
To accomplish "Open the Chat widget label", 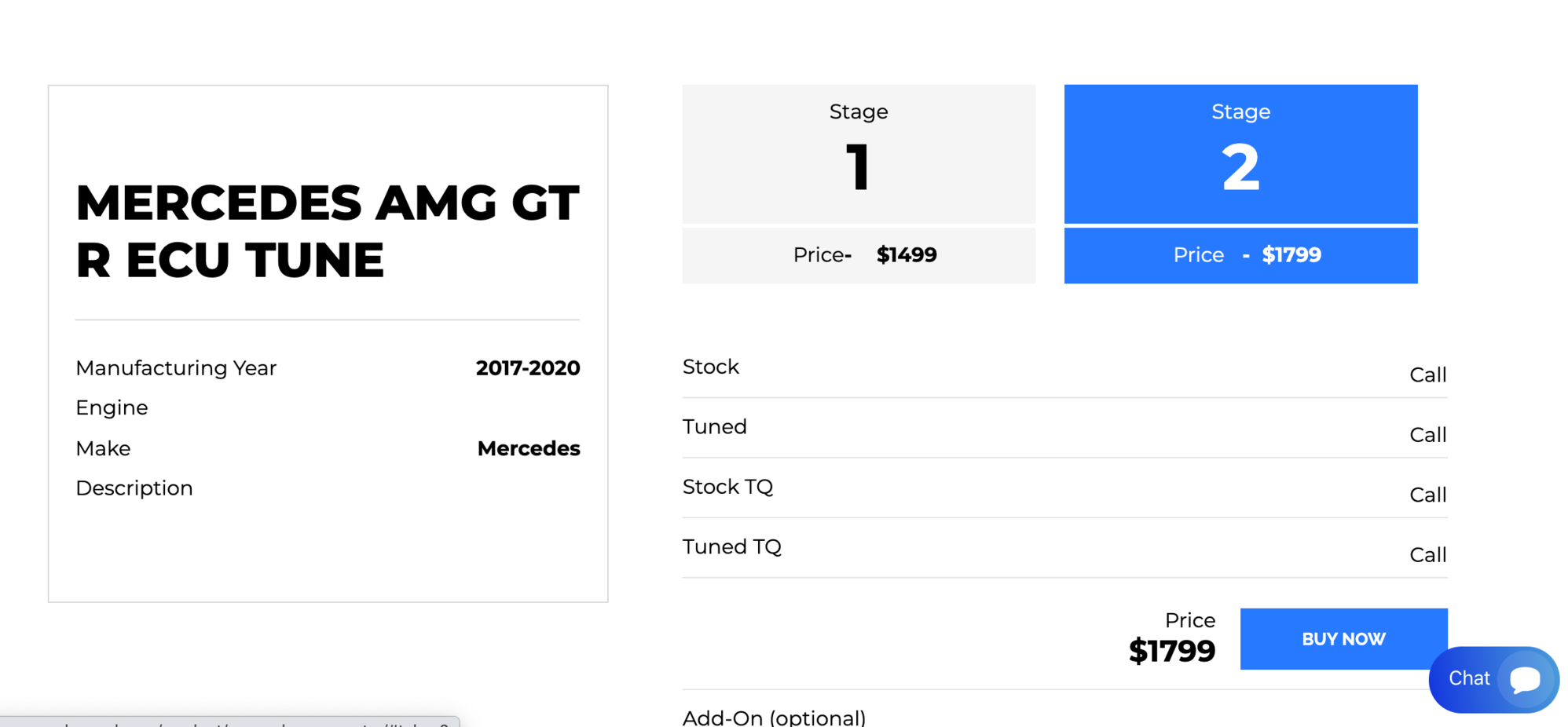I will tap(1468, 678).
